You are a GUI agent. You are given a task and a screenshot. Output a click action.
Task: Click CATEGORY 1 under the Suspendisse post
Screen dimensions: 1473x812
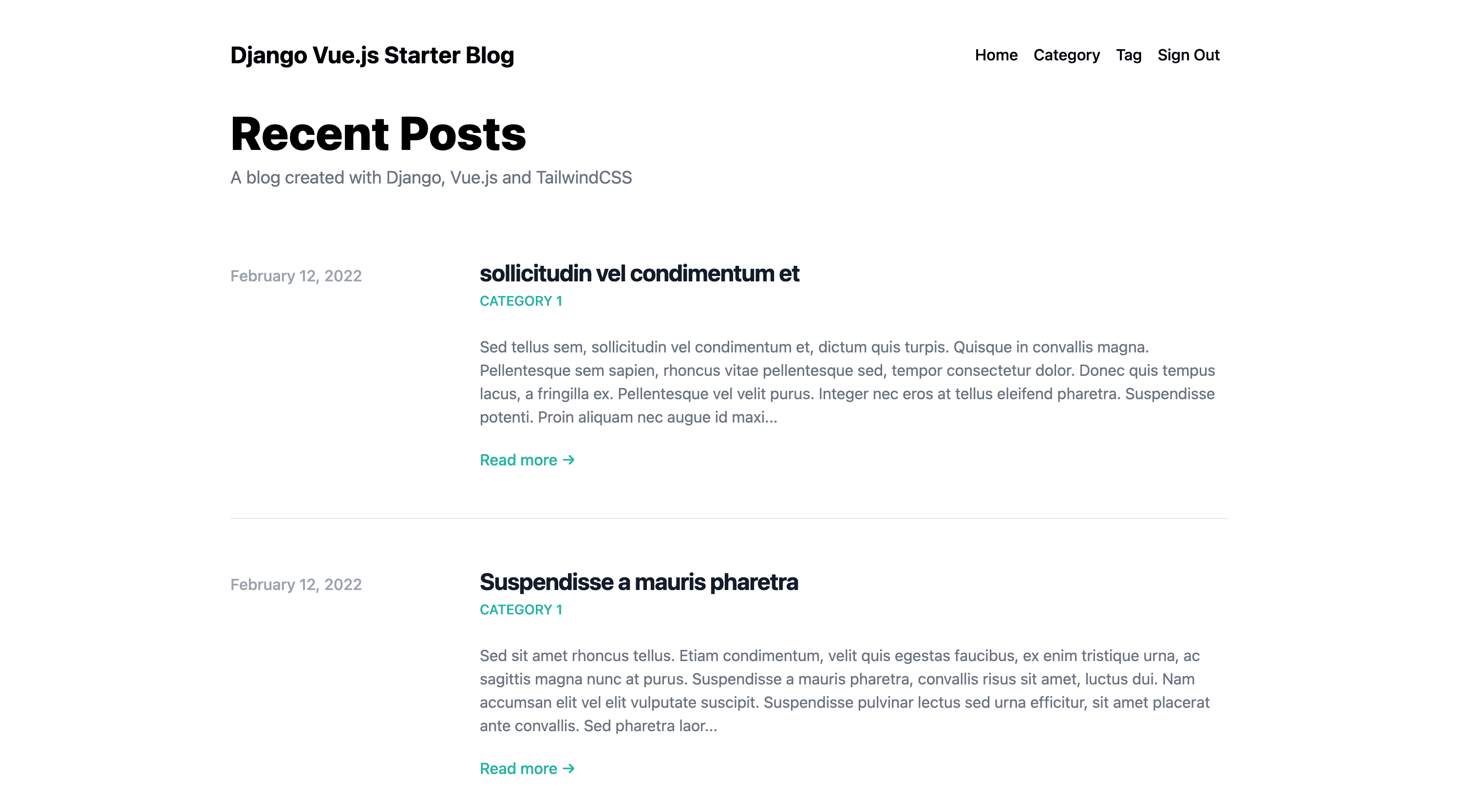pos(521,609)
